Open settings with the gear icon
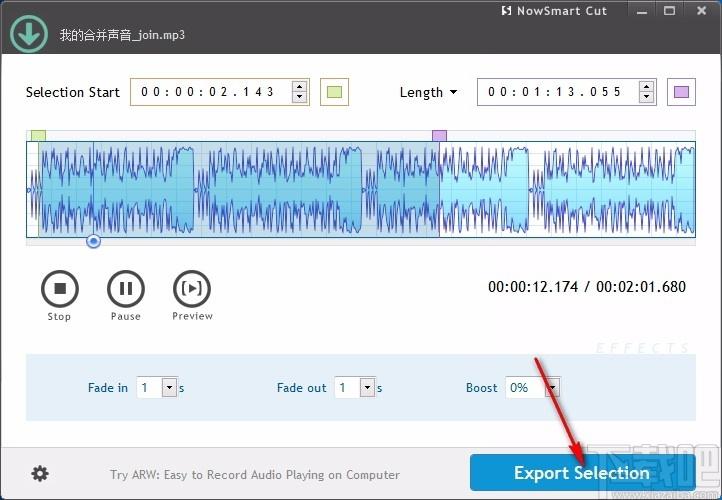The width and height of the screenshot is (722, 500). (40, 474)
